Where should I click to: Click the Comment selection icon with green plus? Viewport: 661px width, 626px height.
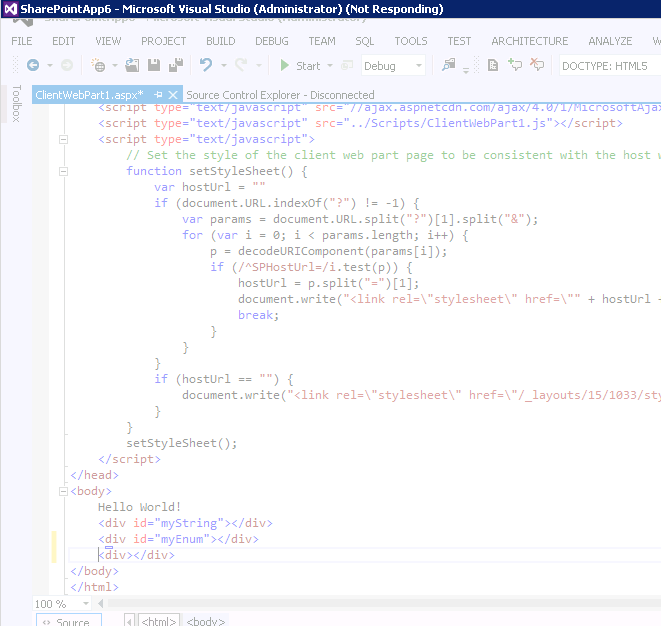pos(515,65)
